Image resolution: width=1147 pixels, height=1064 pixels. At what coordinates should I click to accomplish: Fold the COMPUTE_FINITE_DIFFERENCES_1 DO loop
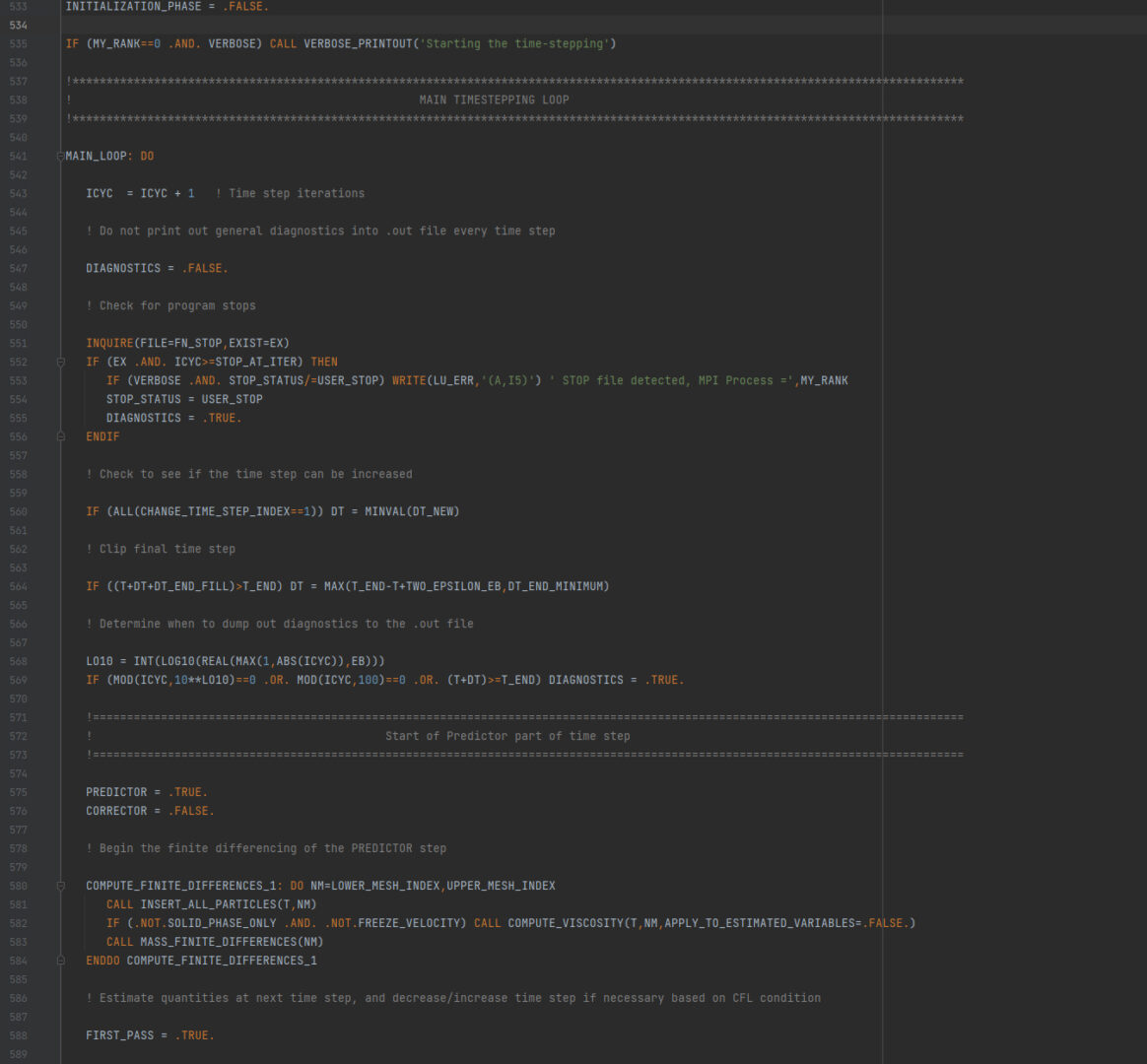pos(60,886)
